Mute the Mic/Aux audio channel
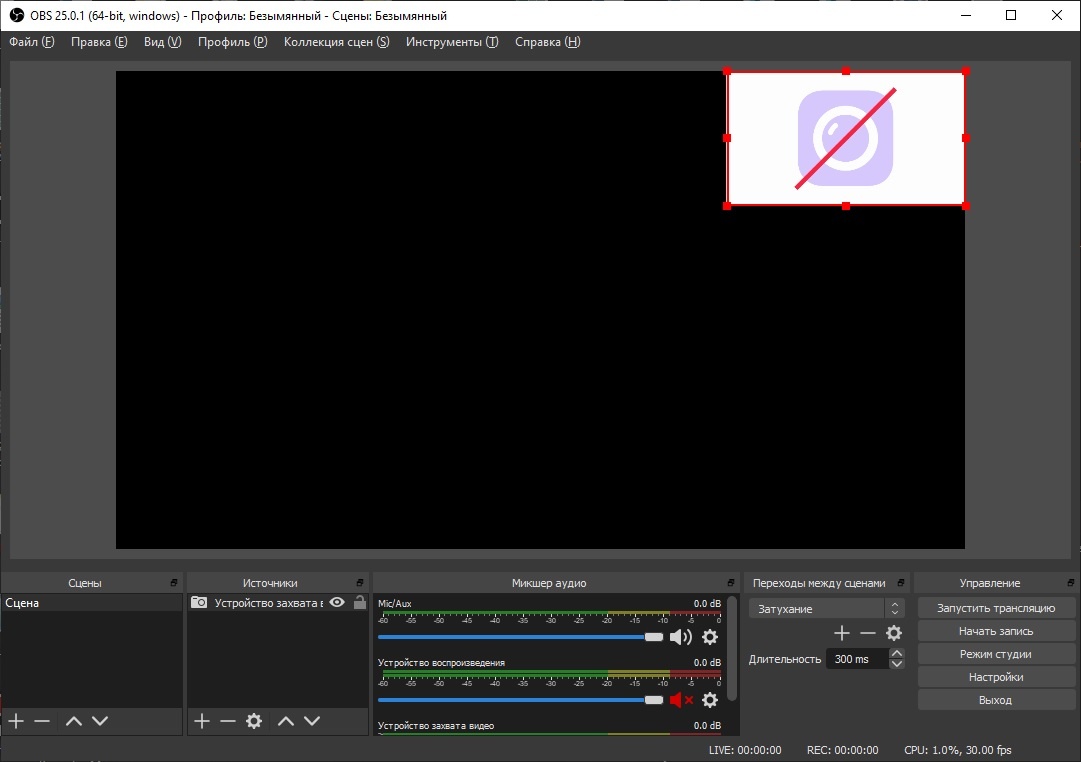Image resolution: width=1081 pixels, height=762 pixels. (x=680, y=637)
